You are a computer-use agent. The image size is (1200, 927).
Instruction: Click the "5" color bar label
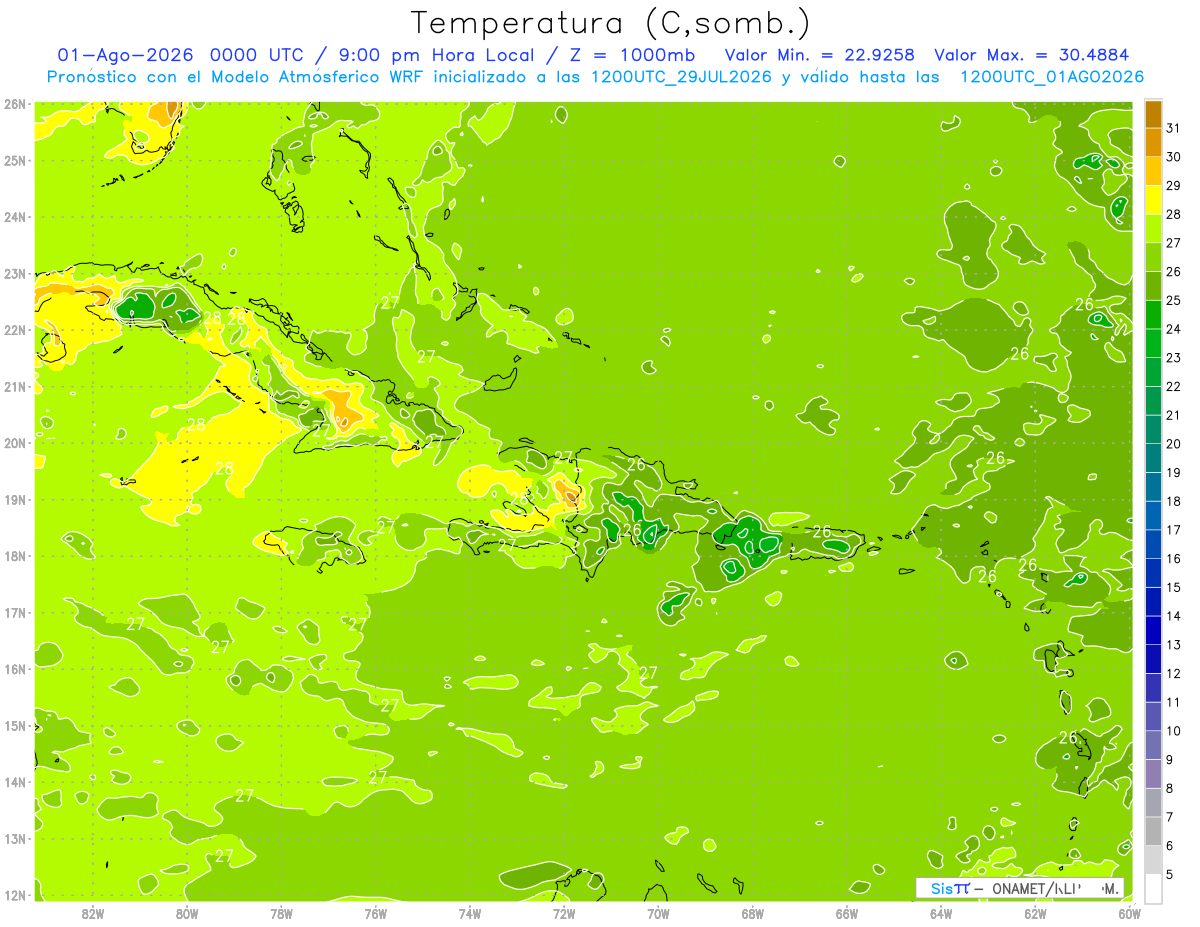(1170, 874)
